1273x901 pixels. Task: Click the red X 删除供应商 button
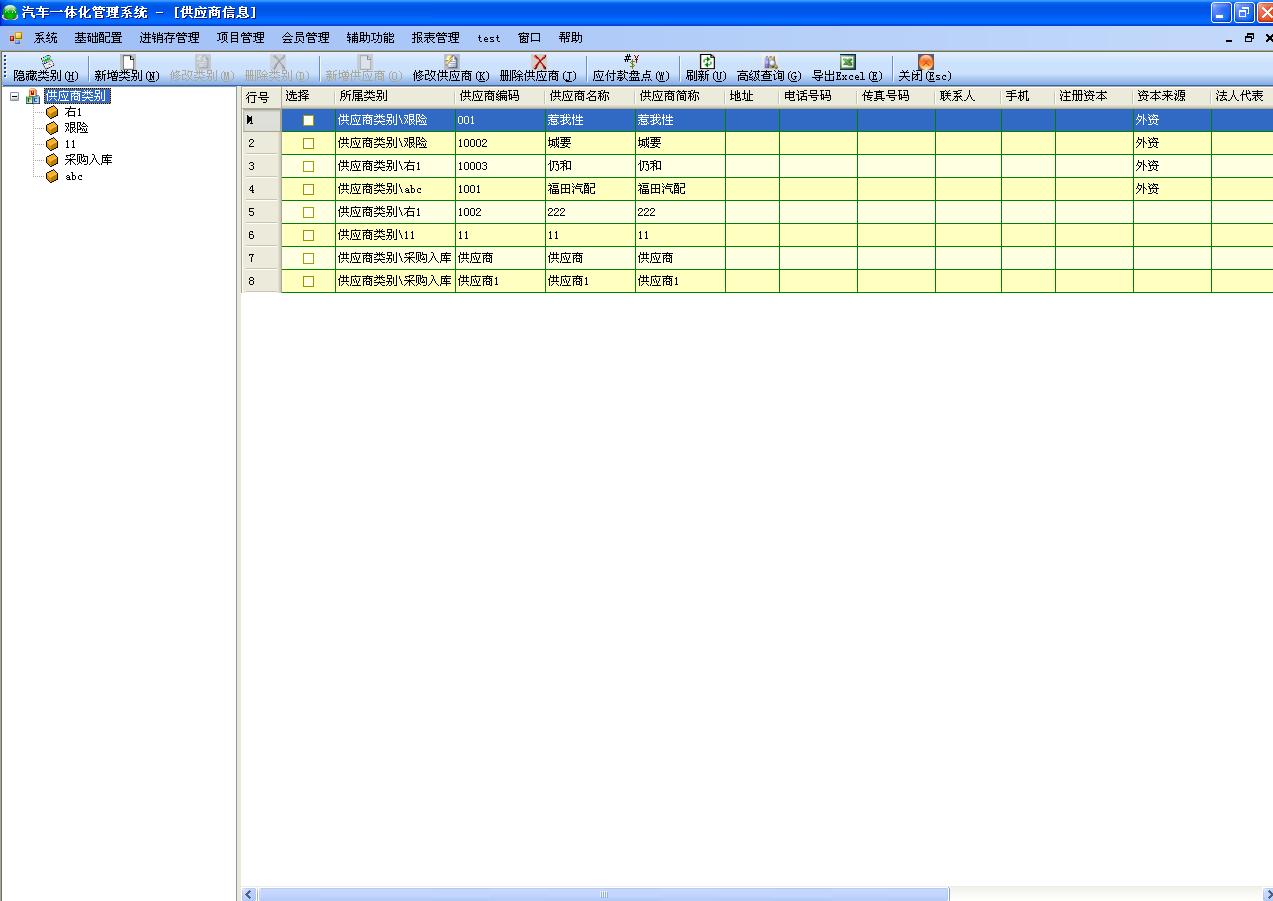[538, 69]
